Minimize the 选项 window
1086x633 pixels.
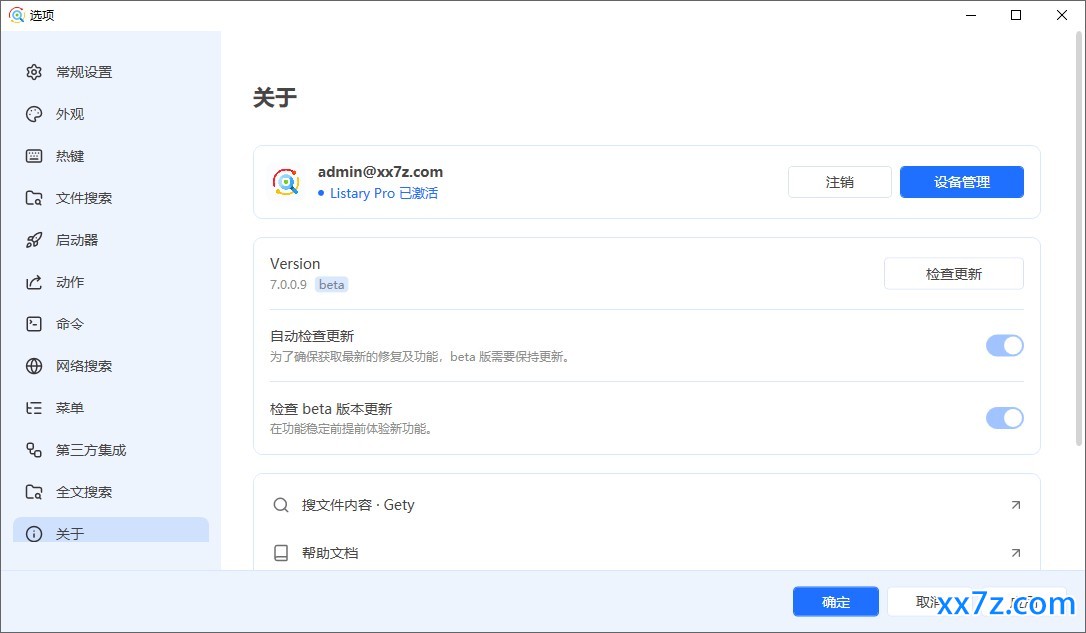click(971, 15)
